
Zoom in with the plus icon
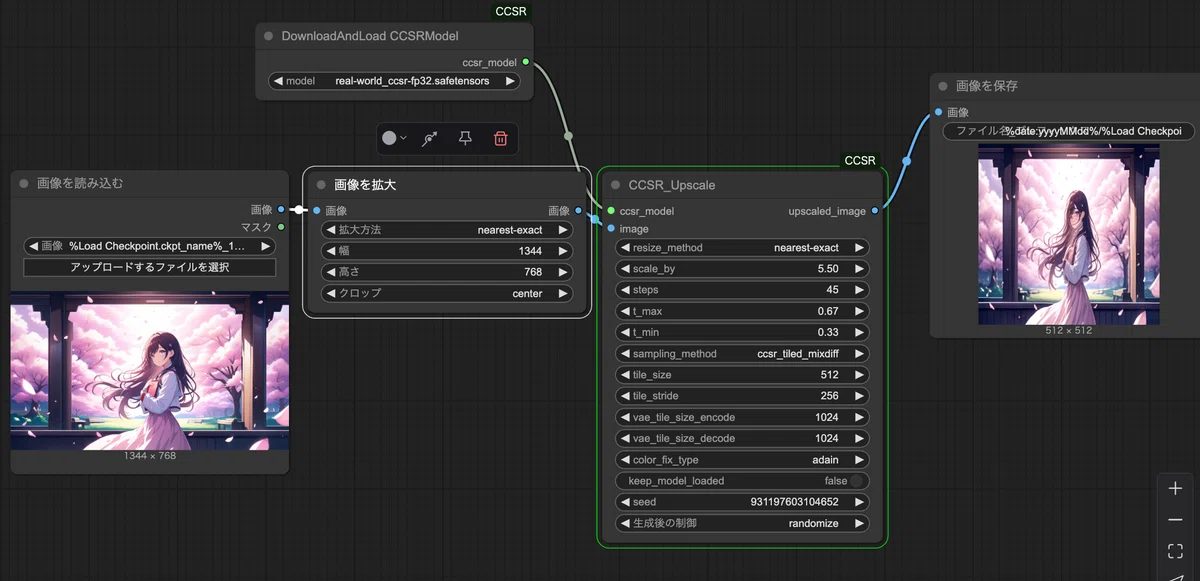(x=1175, y=488)
